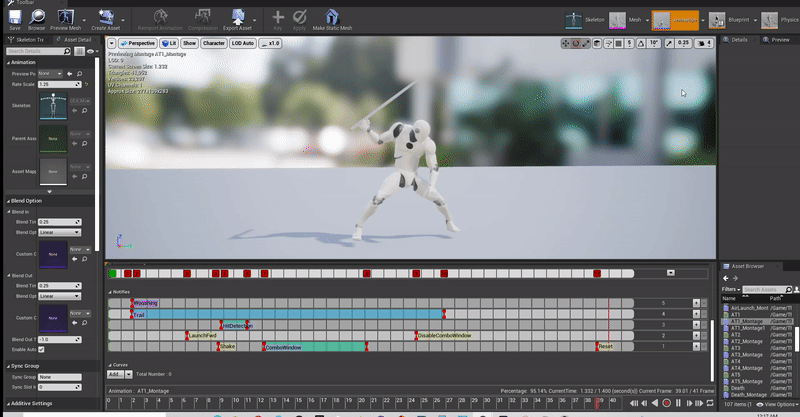Screen dimensions: 800x417
Task: Open Browse in the toolbar
Action: [x=37, y=20]
